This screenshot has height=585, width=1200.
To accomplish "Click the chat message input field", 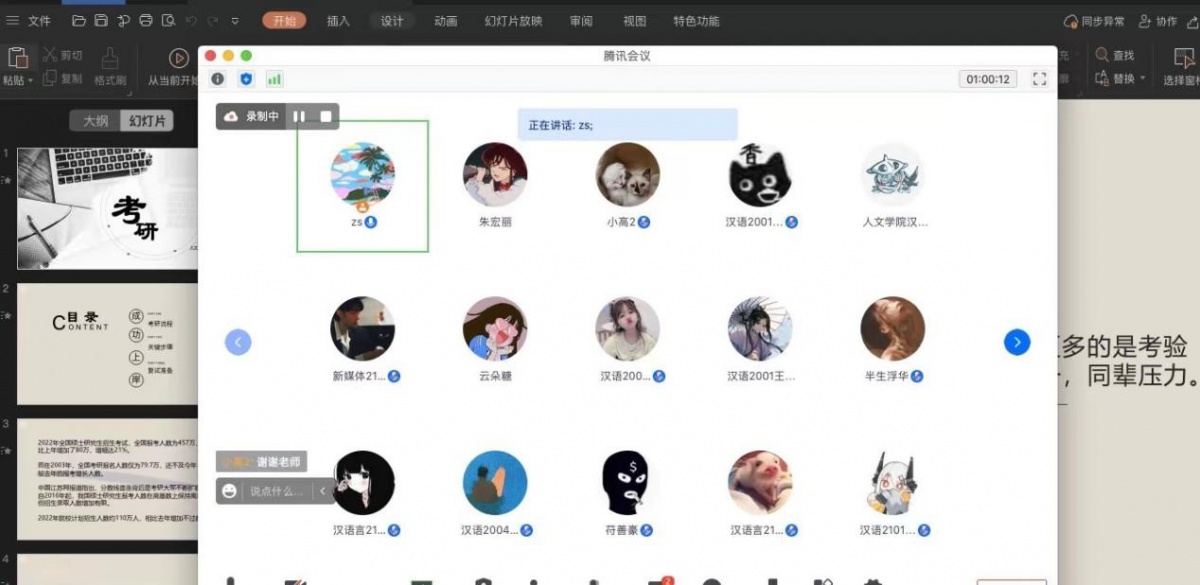I will point(277,491).
